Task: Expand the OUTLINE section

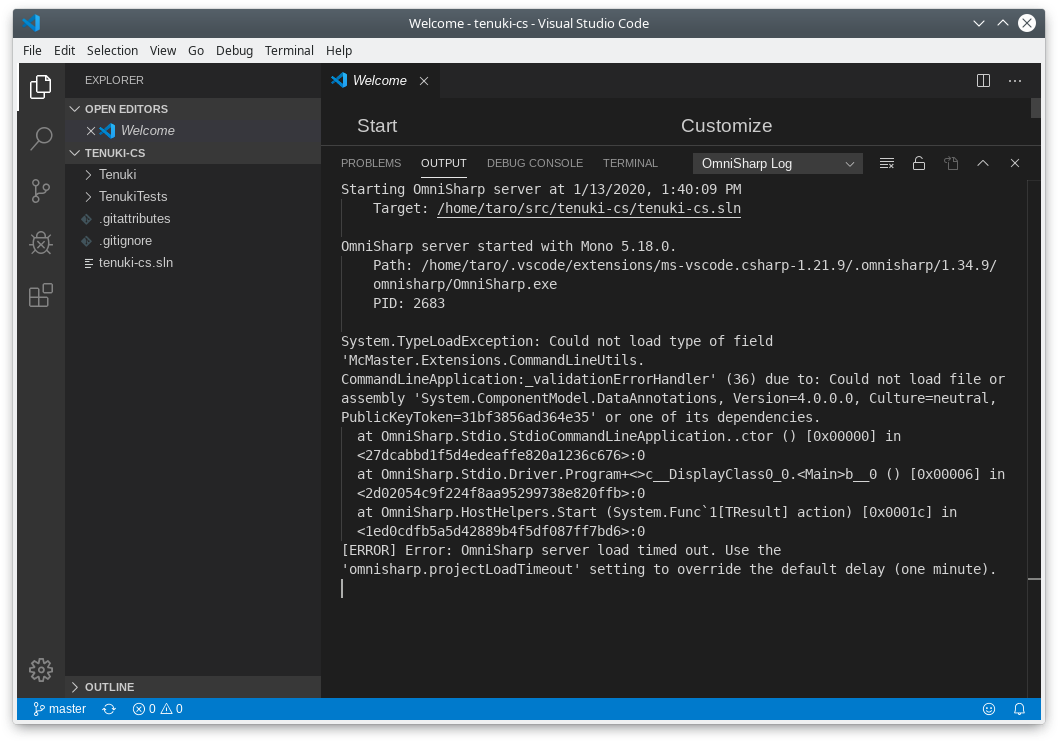Action: click(102, 687)
